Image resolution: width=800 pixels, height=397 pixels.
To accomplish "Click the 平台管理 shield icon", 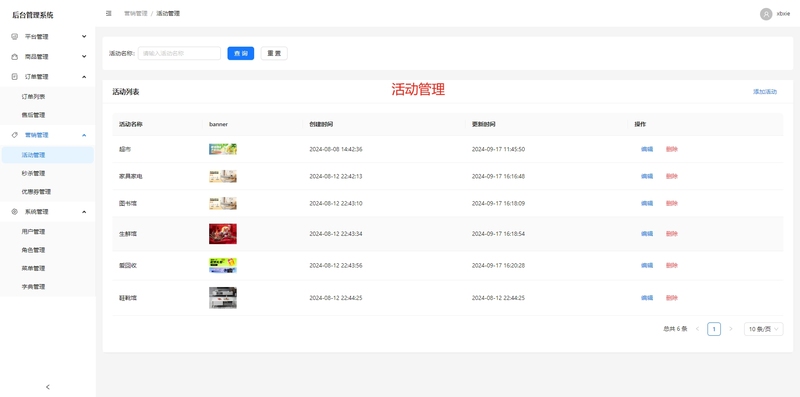I will [14, 37].
